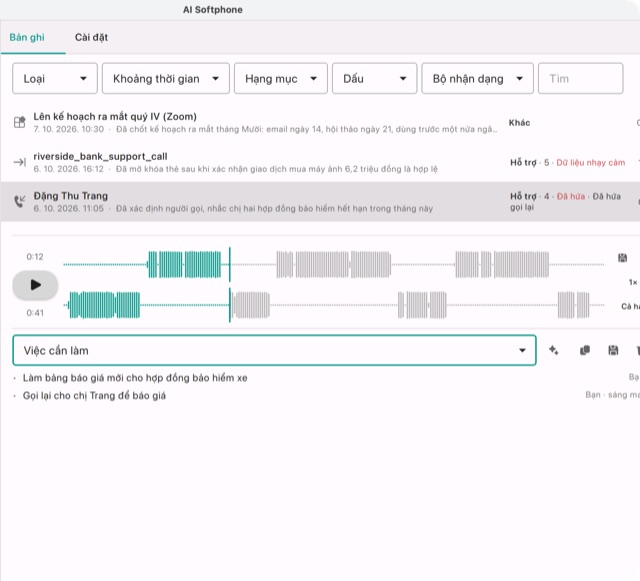The width and height of the screenshot is (640, 581).
Task: Click the summary starting with Đã xác định người gọi
Action: (x=274, y=209)
